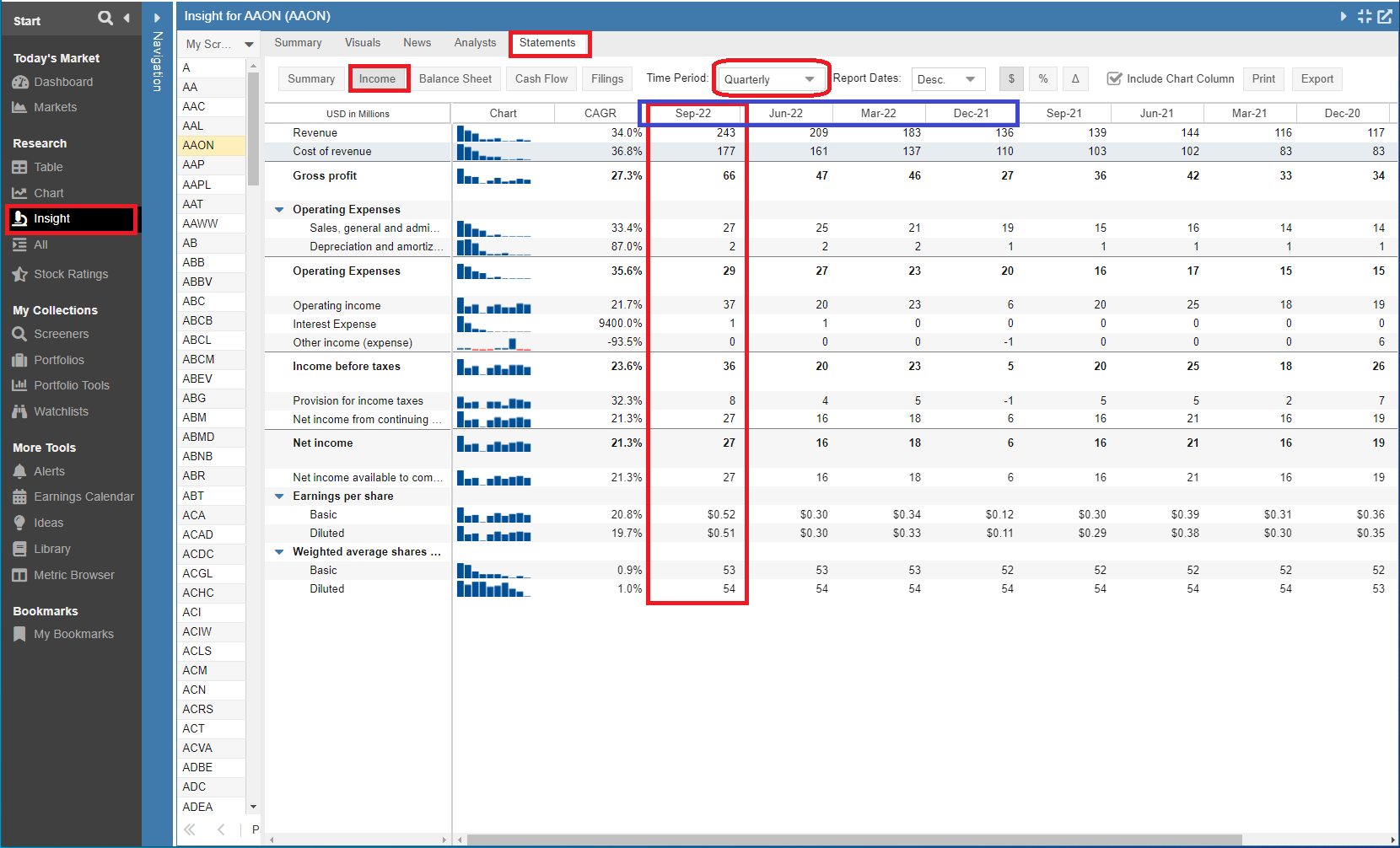Select ticker ABNB in the list
The width and height of the screenshot is (1400, 848).
[x=212, y=456]
